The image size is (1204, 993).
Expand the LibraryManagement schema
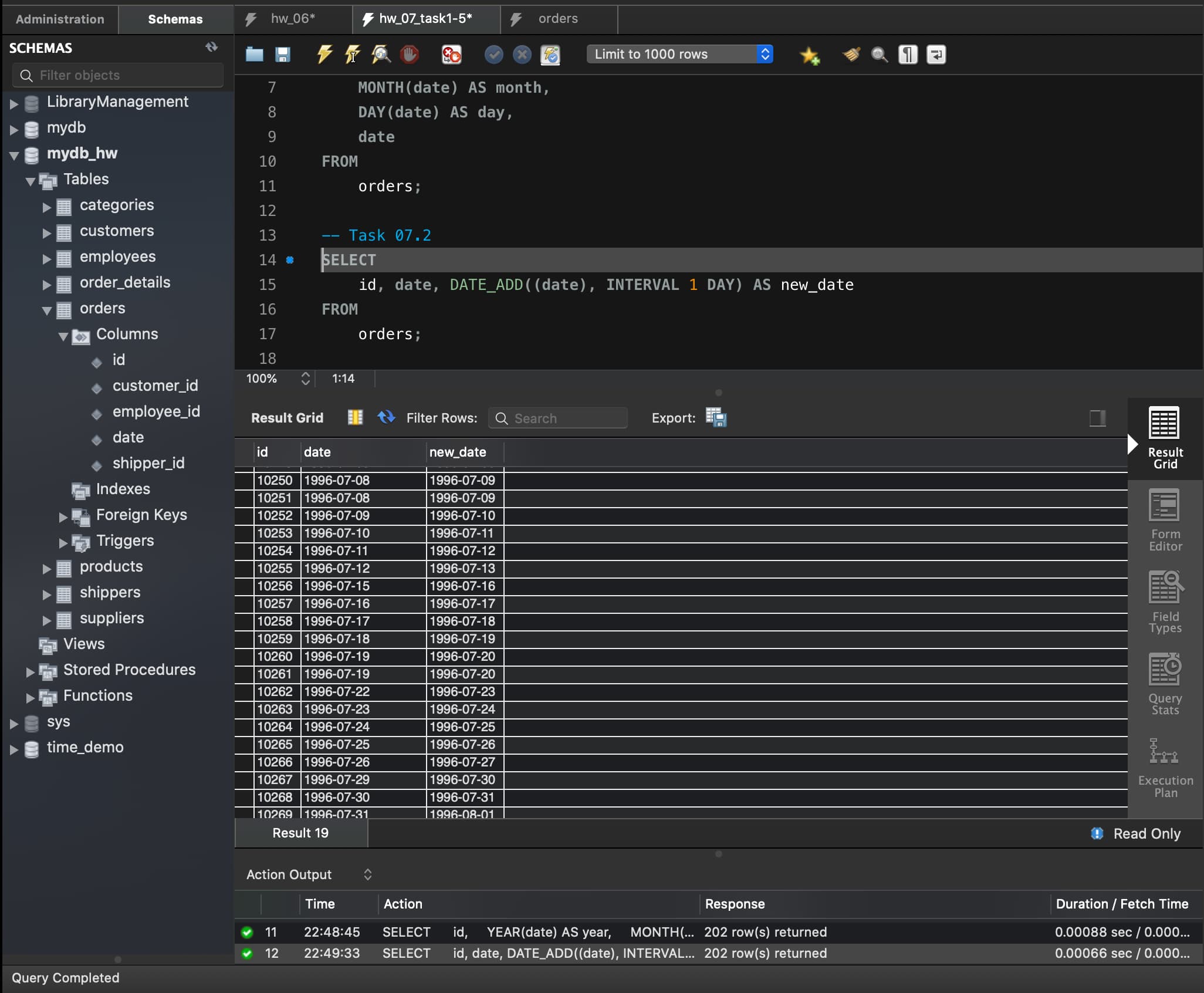14,104
